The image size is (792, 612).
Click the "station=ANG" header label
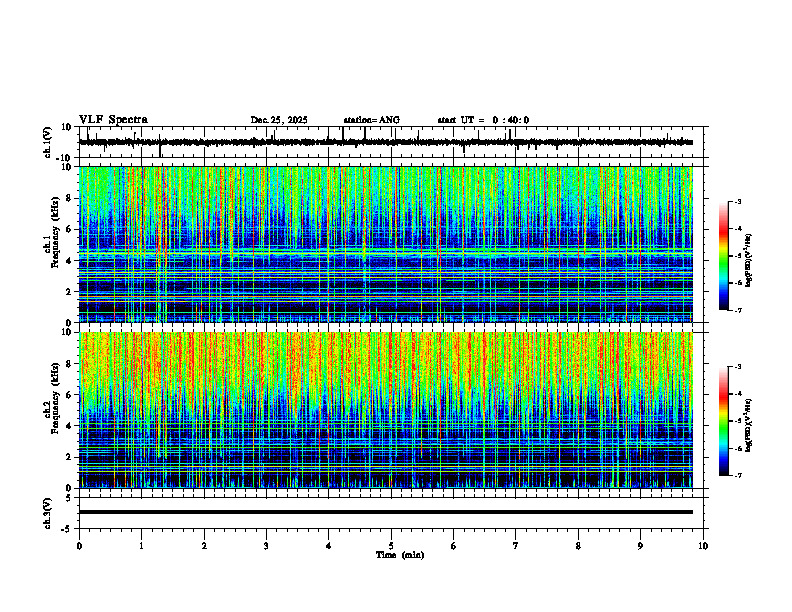pyautogui.click(x=371, y=120)
